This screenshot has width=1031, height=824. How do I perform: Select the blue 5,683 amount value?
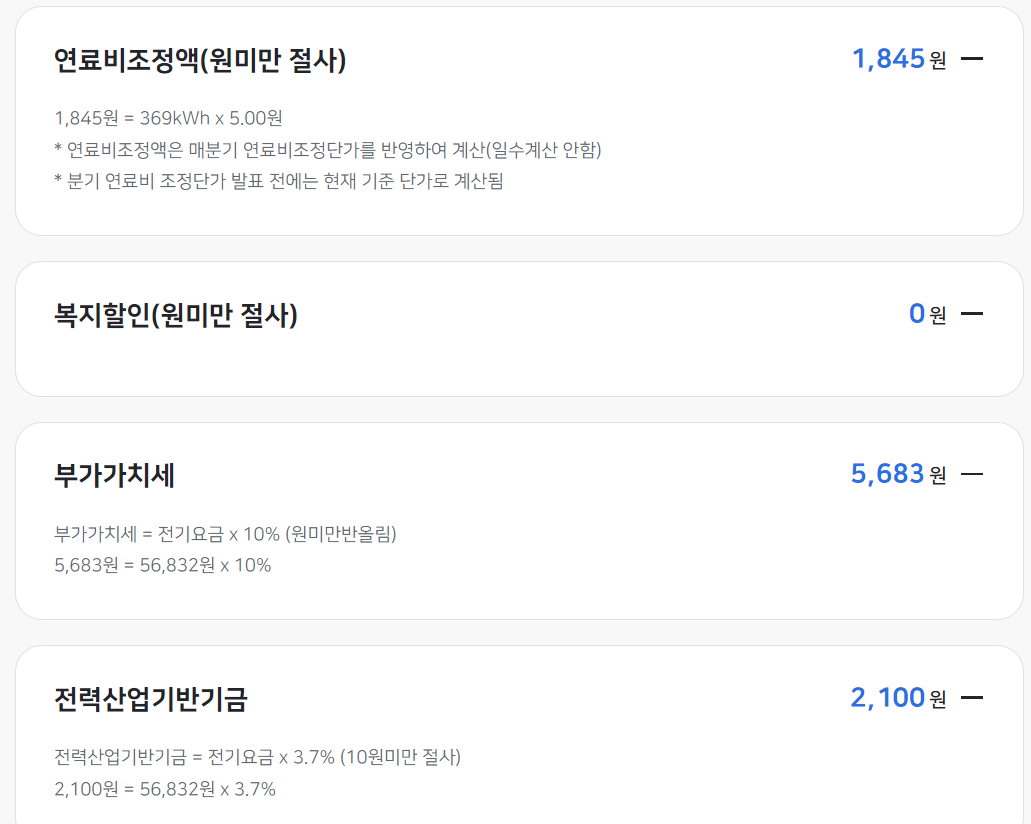(x=888, y=474)
